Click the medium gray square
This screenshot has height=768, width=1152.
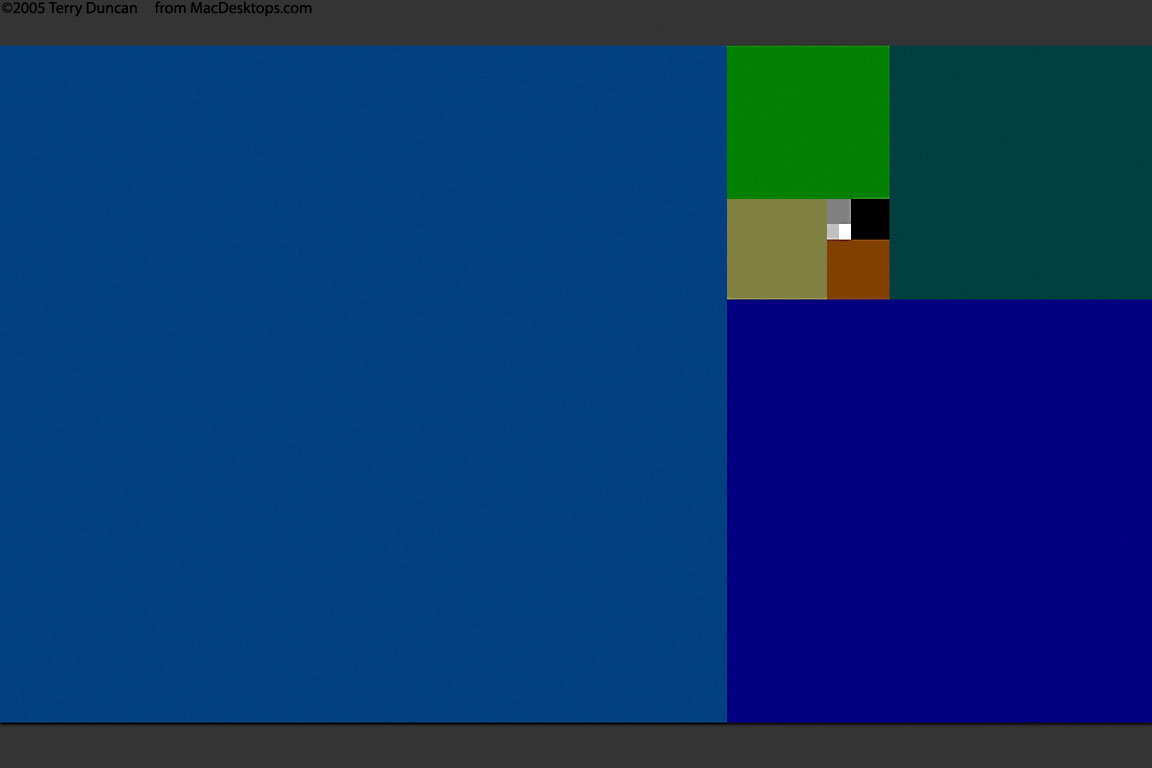(838, 211)
